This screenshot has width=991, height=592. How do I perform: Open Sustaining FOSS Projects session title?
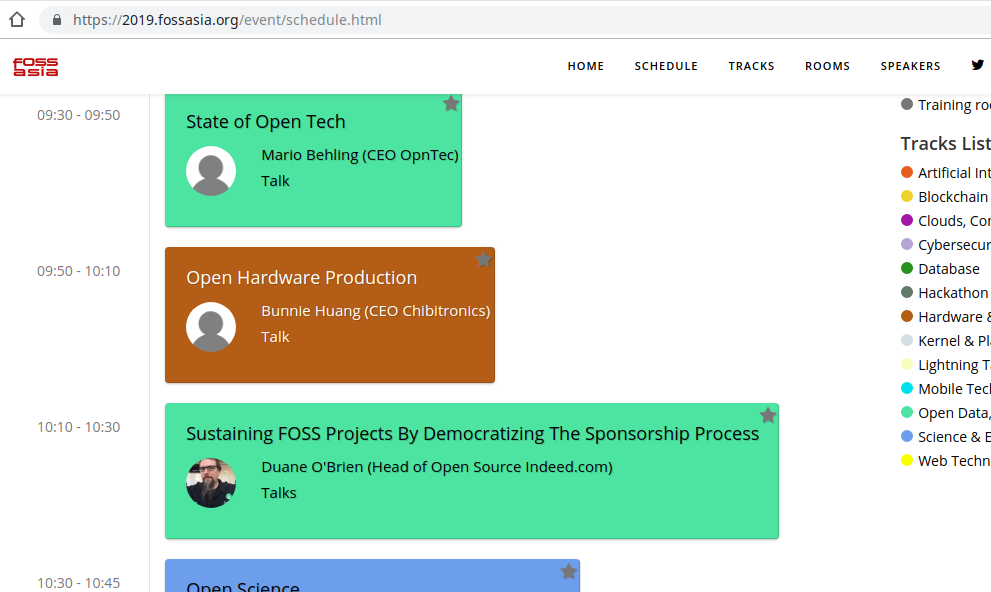click(x=472, y=433)
